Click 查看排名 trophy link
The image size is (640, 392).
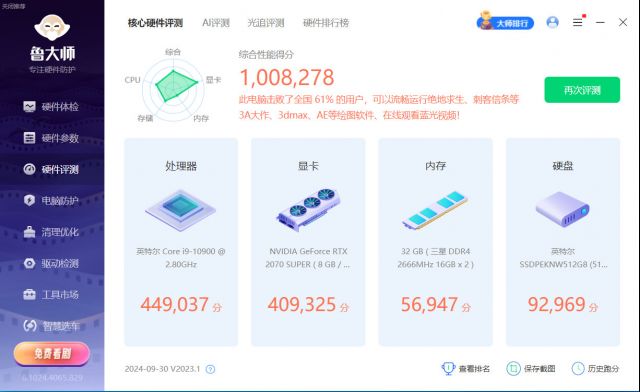click(466, 369)
